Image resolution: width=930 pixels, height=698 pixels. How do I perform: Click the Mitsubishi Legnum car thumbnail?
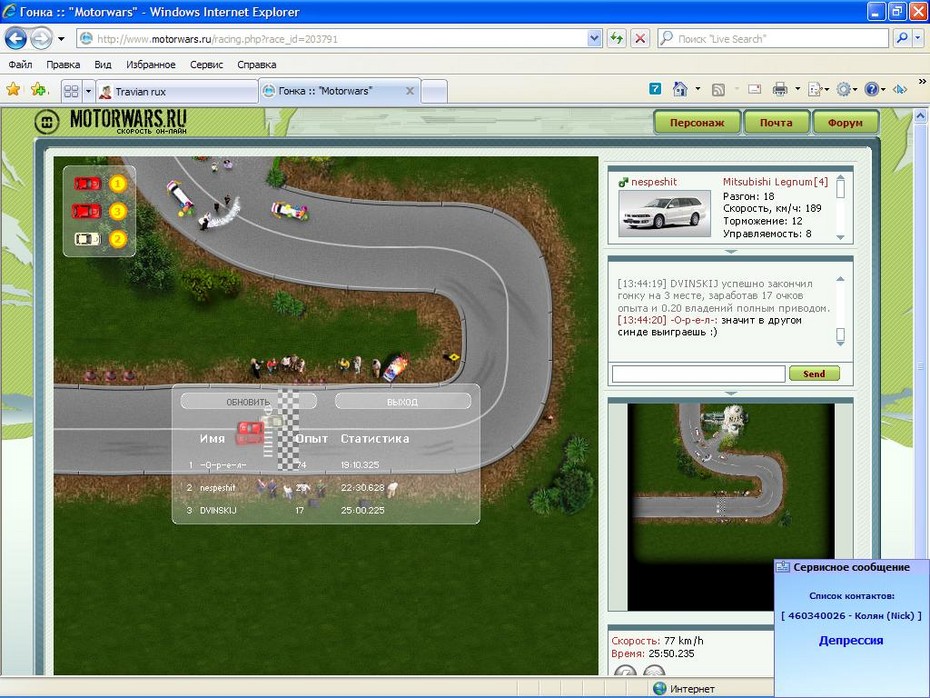pos(664,213)
